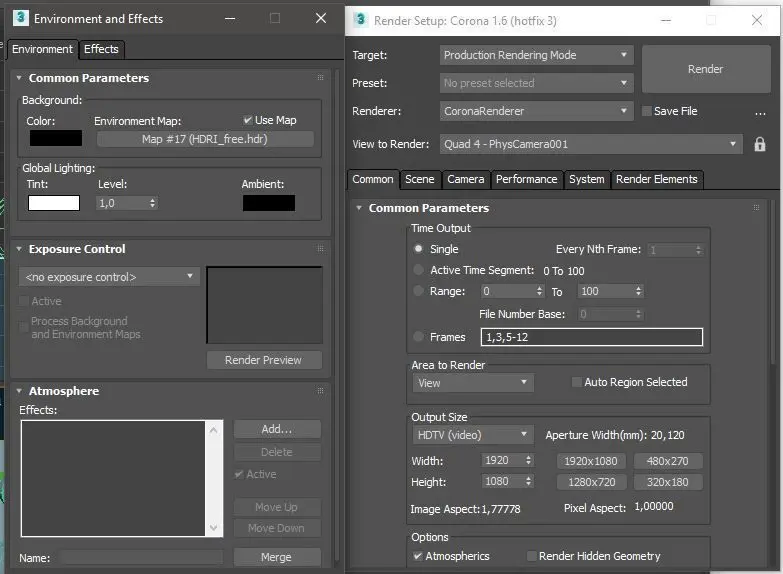The image size is (783, 574).
Task: Open the Performance tab
Action: (526, 179)
